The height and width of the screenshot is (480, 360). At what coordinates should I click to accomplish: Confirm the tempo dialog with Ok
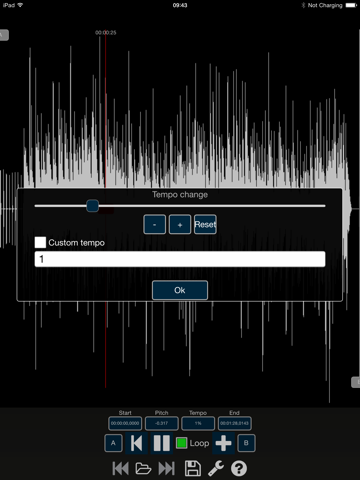[180, 290]
